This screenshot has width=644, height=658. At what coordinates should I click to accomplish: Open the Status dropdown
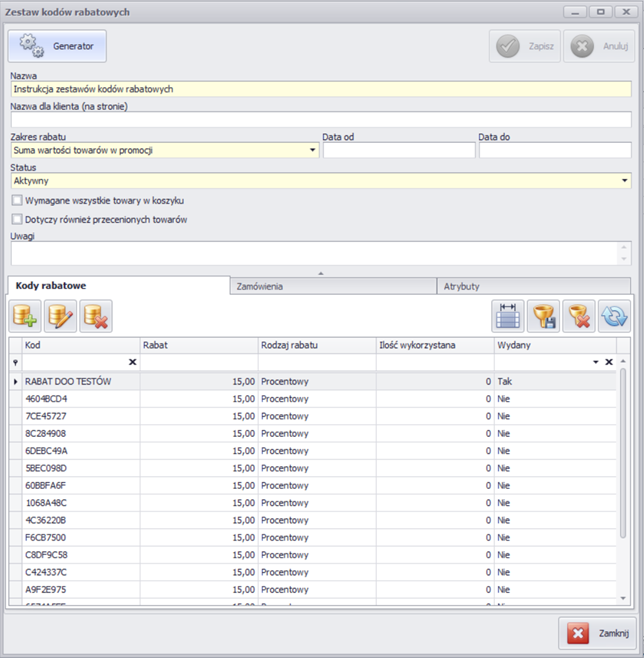click(x=625, y=181)
